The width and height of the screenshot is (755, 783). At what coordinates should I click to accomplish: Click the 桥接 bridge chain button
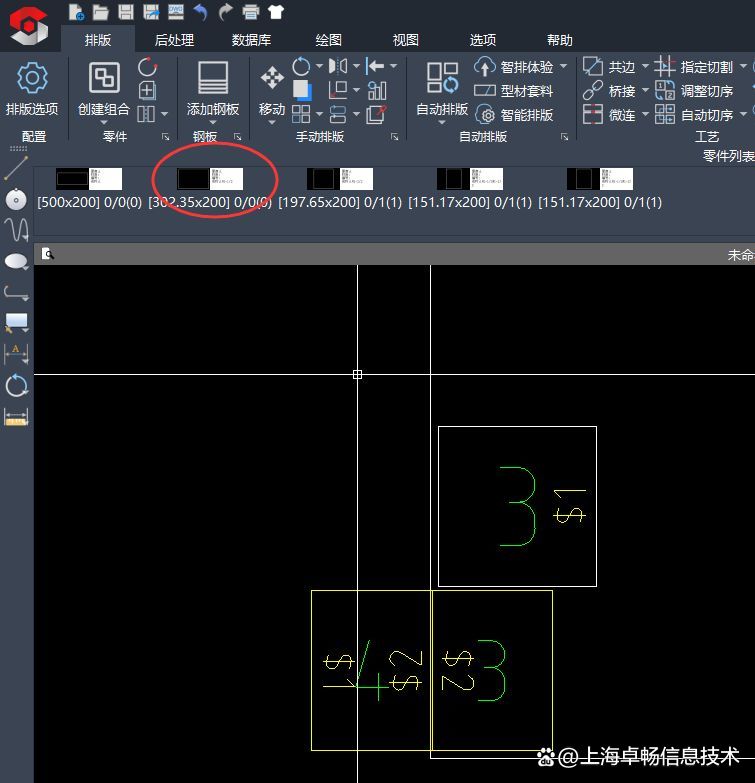609,91
